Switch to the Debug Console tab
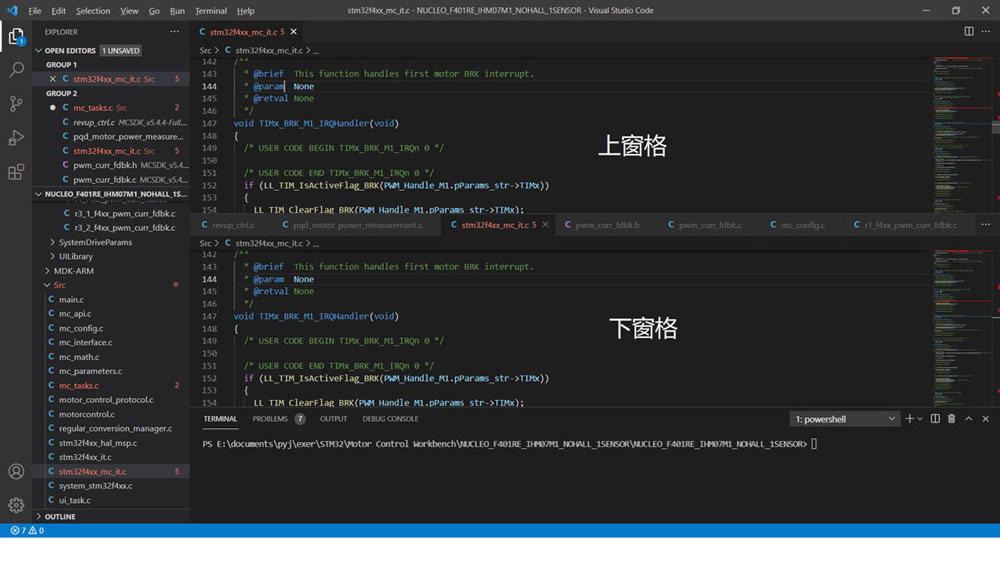 click(390, 419)
